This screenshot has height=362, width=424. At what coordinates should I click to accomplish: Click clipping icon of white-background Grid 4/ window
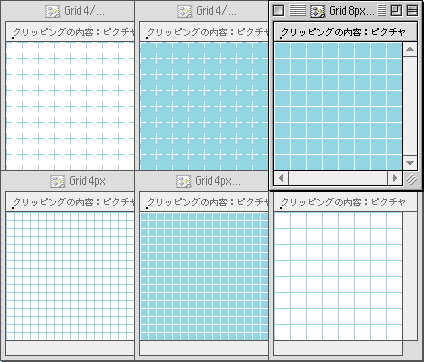pos(53,11)
